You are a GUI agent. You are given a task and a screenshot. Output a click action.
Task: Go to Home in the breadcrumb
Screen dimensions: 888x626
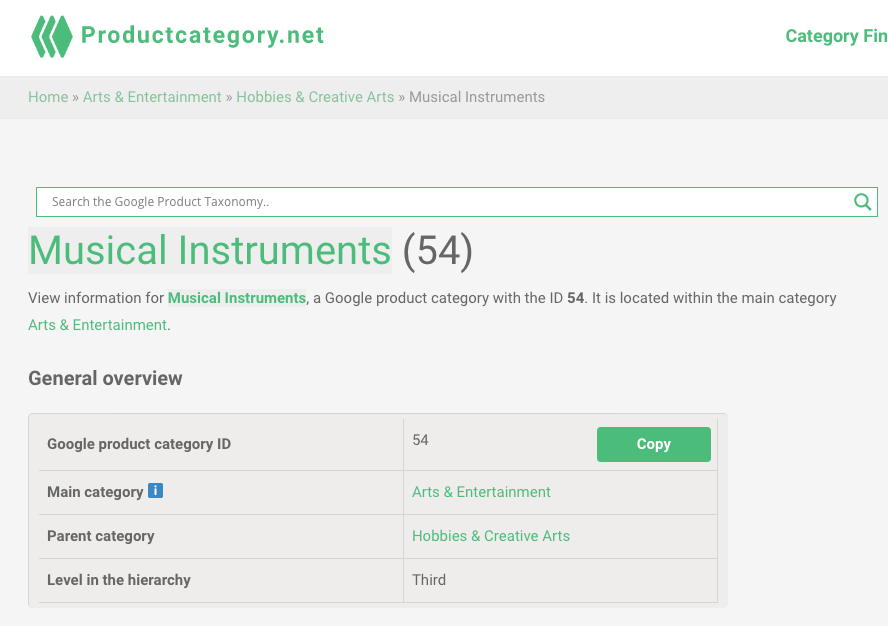pyautogui.click(x=48, y=97)
